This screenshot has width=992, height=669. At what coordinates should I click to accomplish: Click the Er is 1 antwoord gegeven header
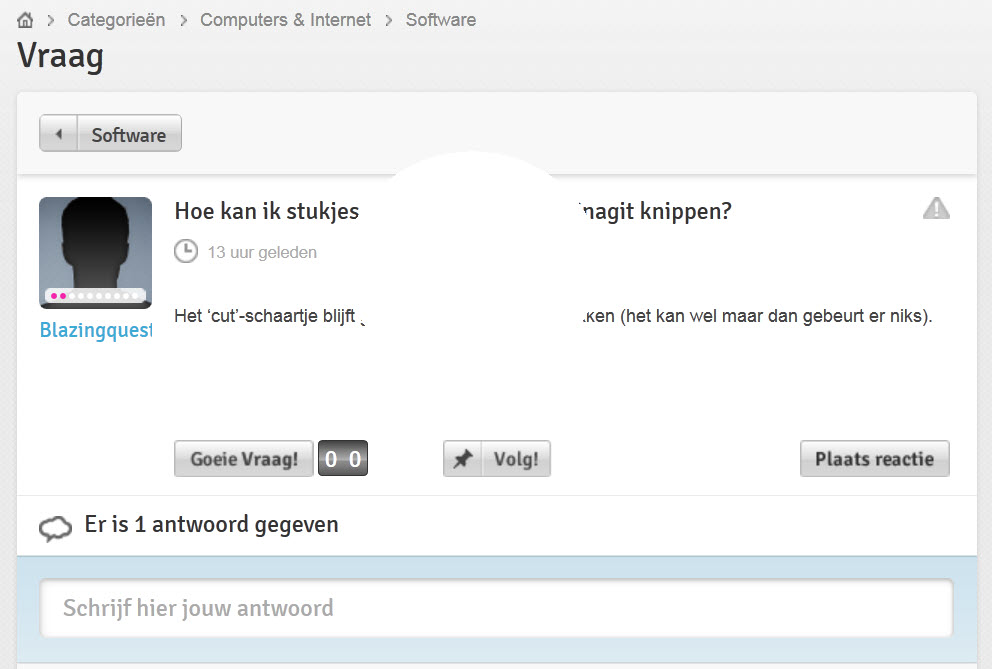[x=209, y=524]
